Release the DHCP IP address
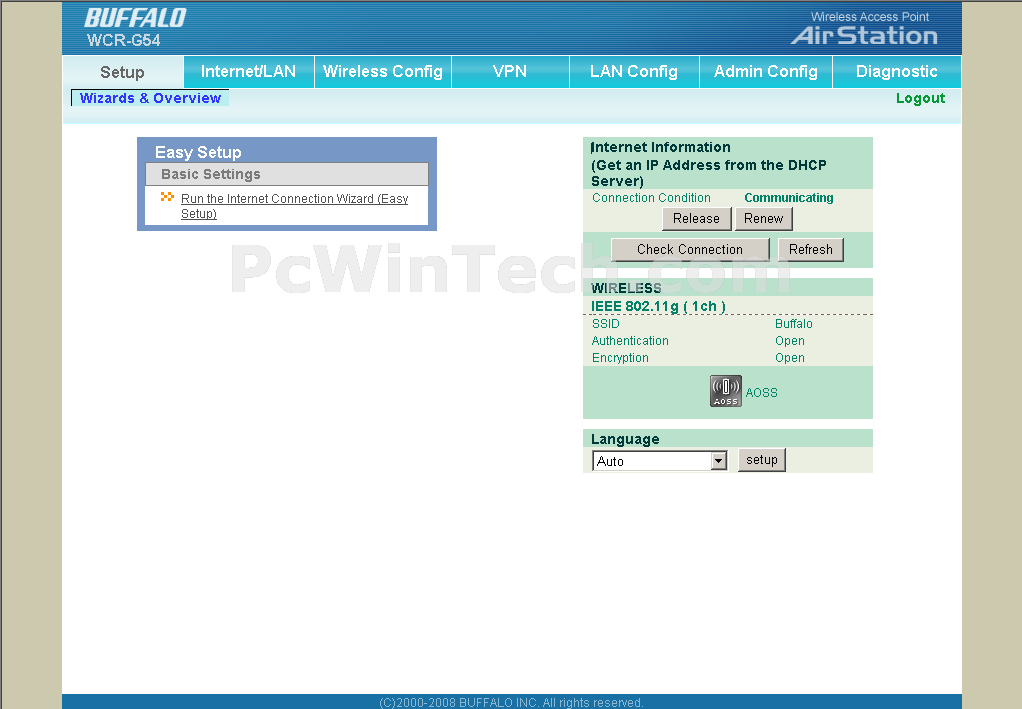The image size is (1022, 709). pos(696,219)
